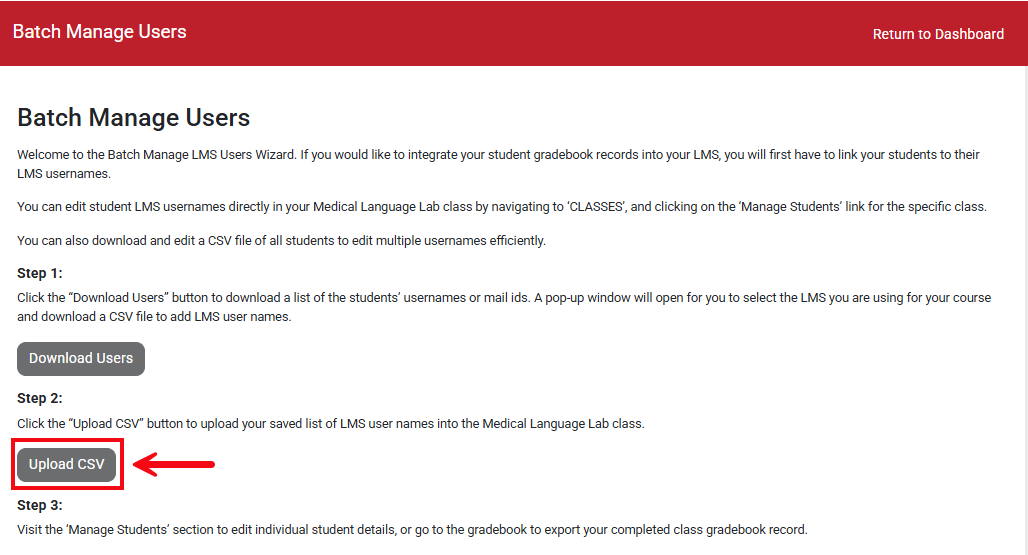
Task: Click the quoted "Upload CSV" text in Step 2 instructions
Action: 106,423
